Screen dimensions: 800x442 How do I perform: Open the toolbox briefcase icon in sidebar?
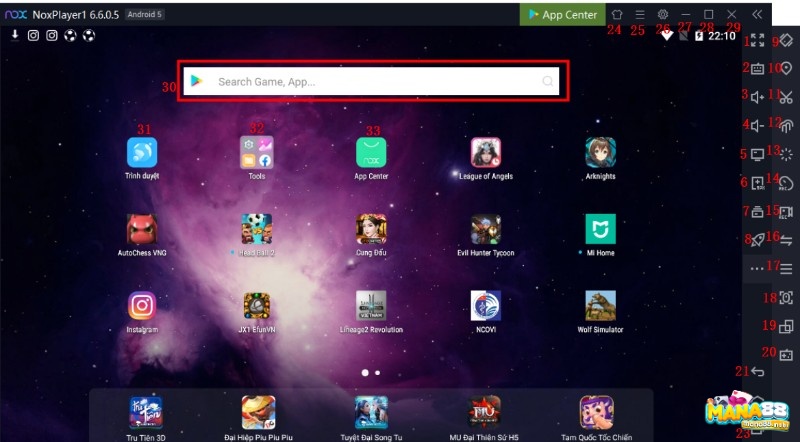coord(758,212)
